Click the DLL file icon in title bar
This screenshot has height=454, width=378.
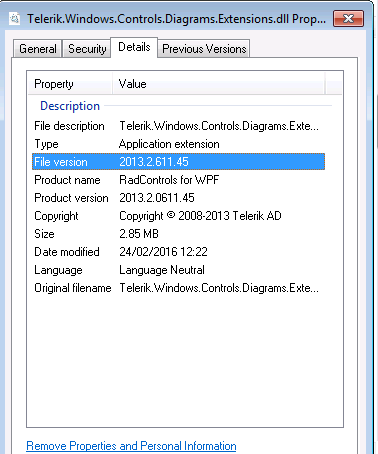(x=14, y=19)
